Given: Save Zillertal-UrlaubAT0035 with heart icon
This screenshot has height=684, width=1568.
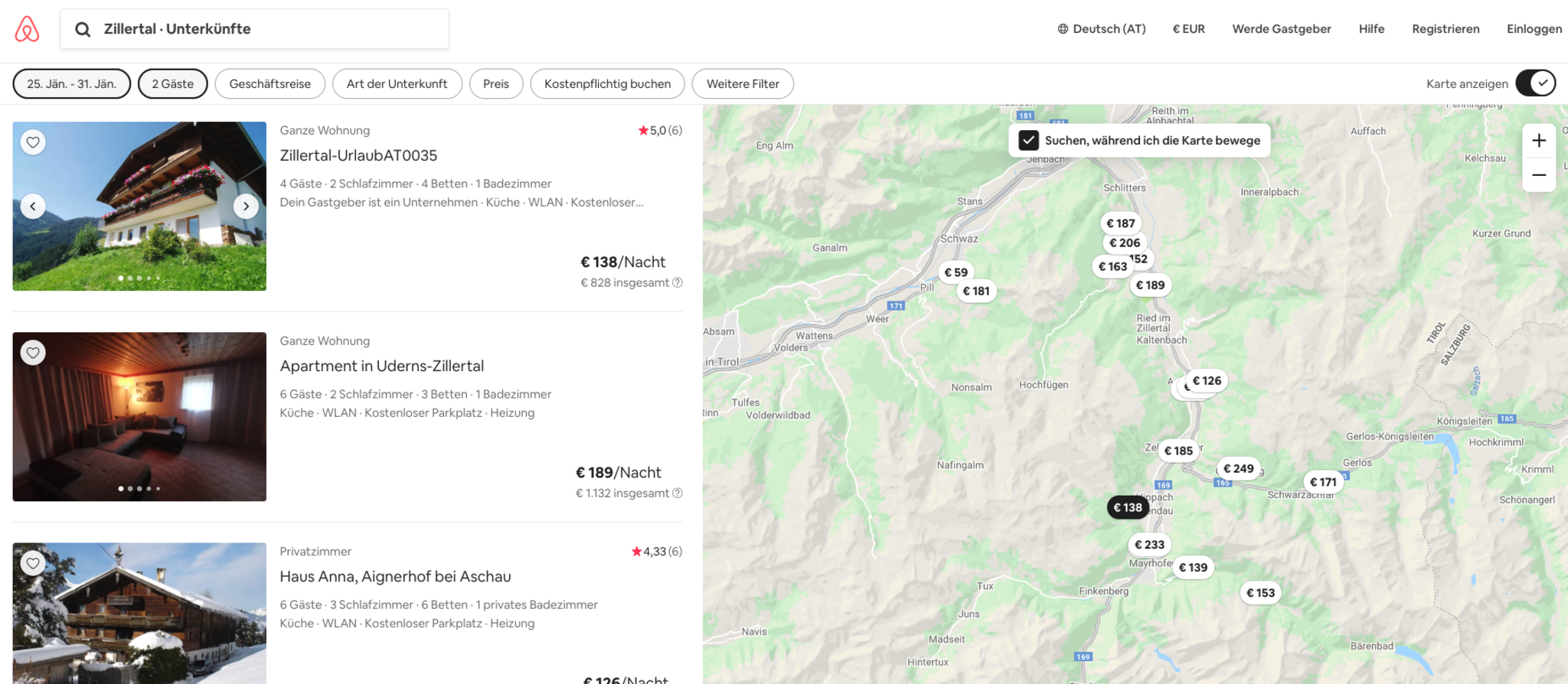Looking at the screenshot, I should [33, 142].
